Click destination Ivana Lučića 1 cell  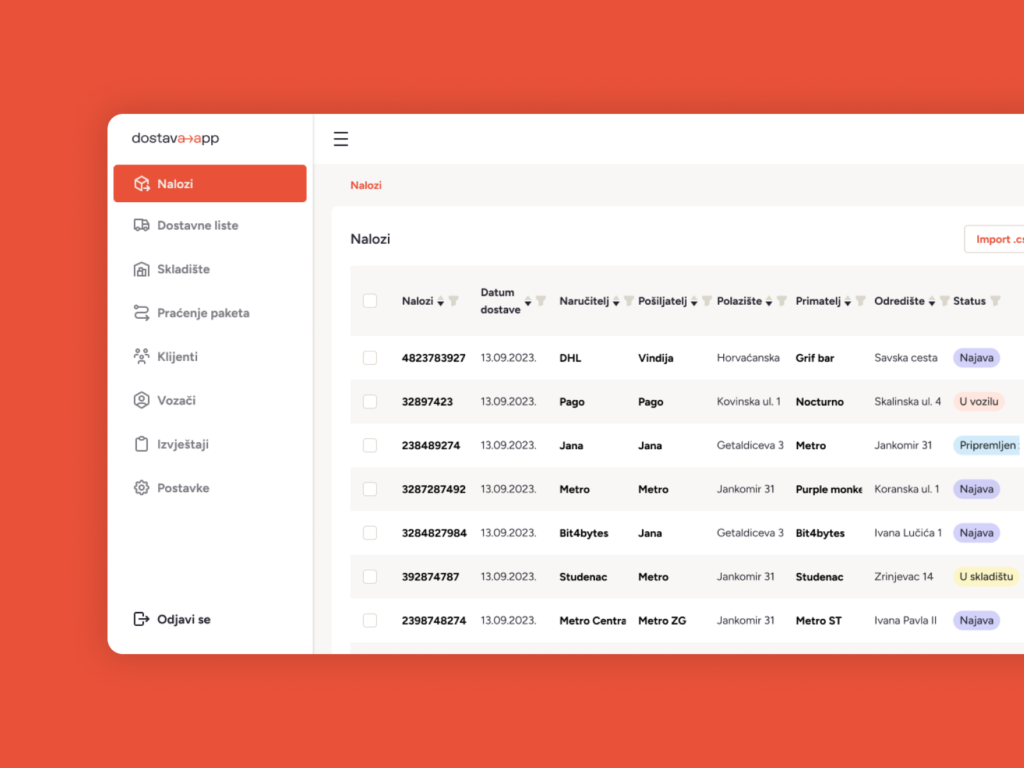pyautogui.click(x=908, y=533)
